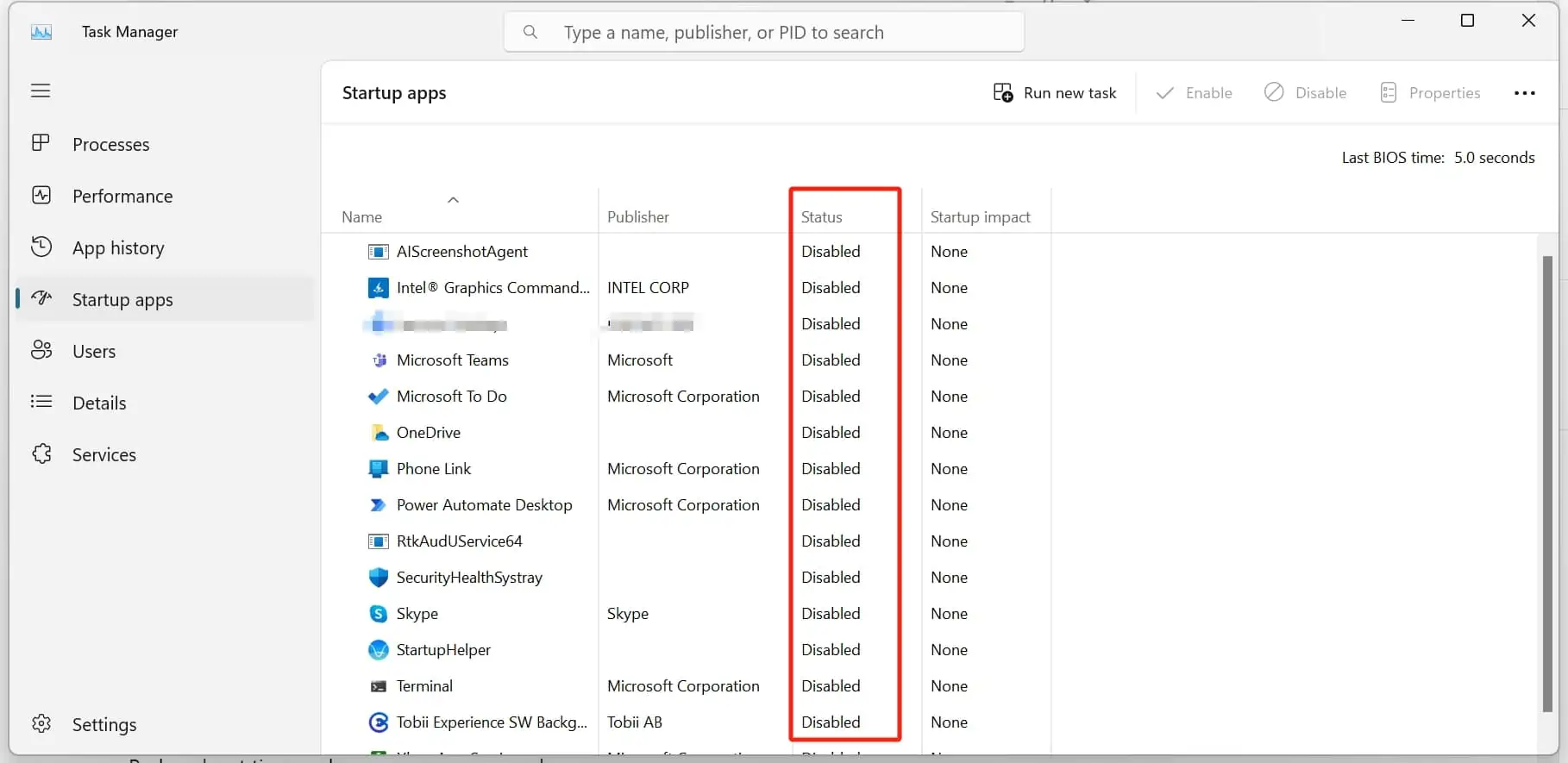Open the three-dot more options menu
1568x763 pixels.
pos(1524,93)
